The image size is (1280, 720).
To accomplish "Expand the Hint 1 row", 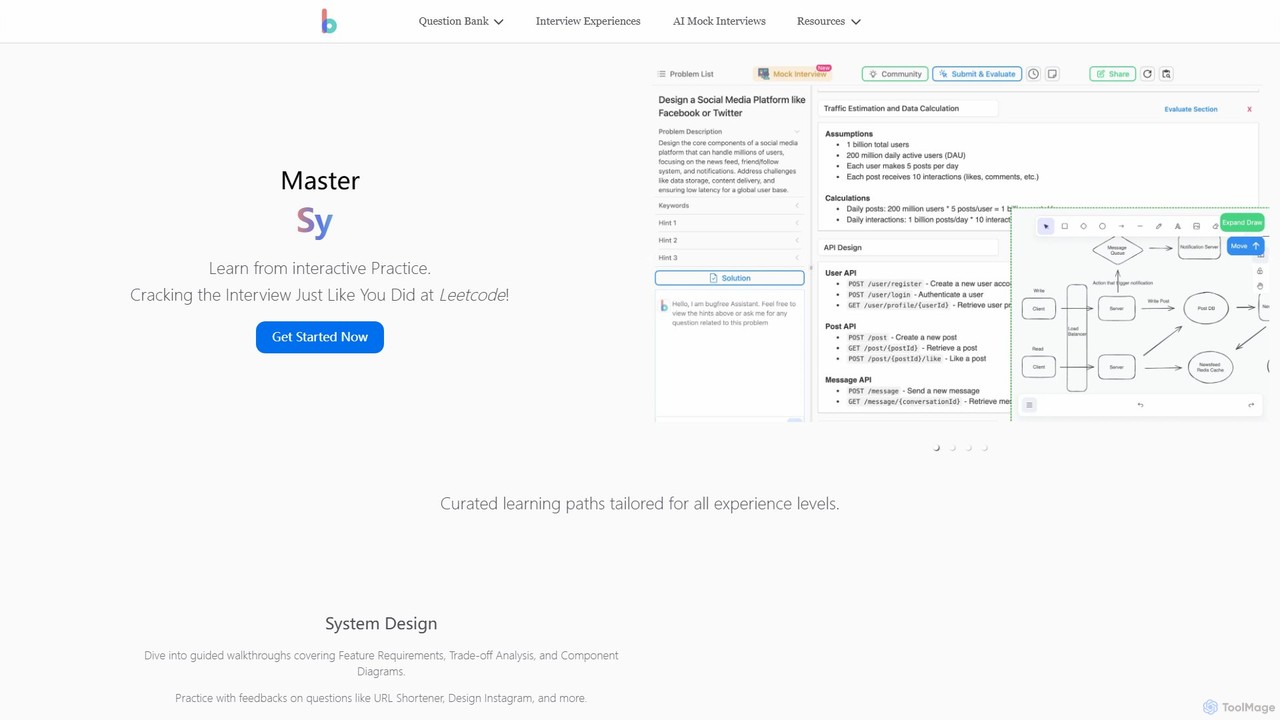I will click(x=729, y=223).
